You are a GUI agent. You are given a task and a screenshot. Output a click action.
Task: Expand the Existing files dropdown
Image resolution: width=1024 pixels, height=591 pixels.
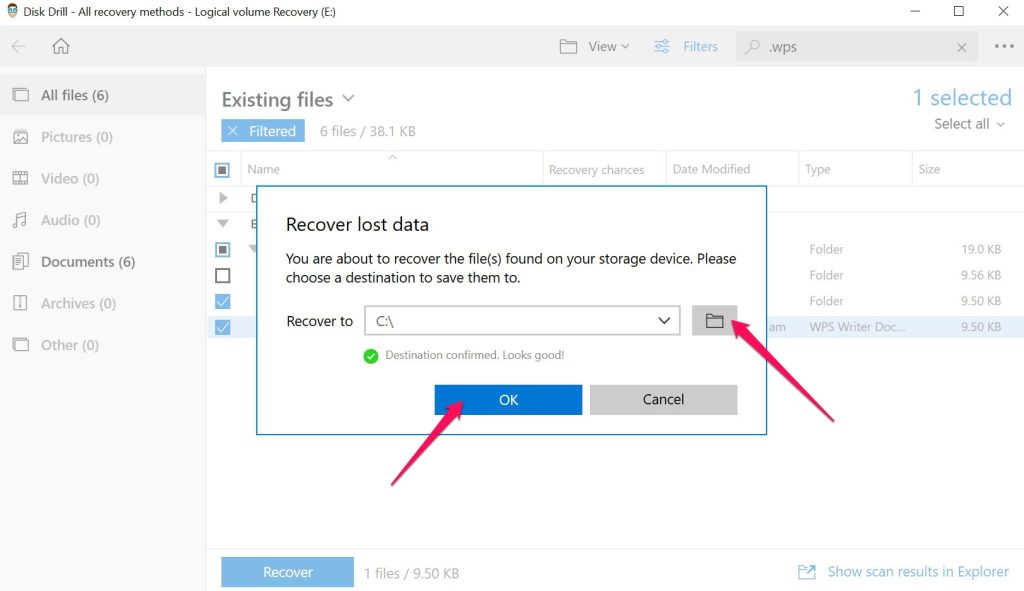click(347, 99)
